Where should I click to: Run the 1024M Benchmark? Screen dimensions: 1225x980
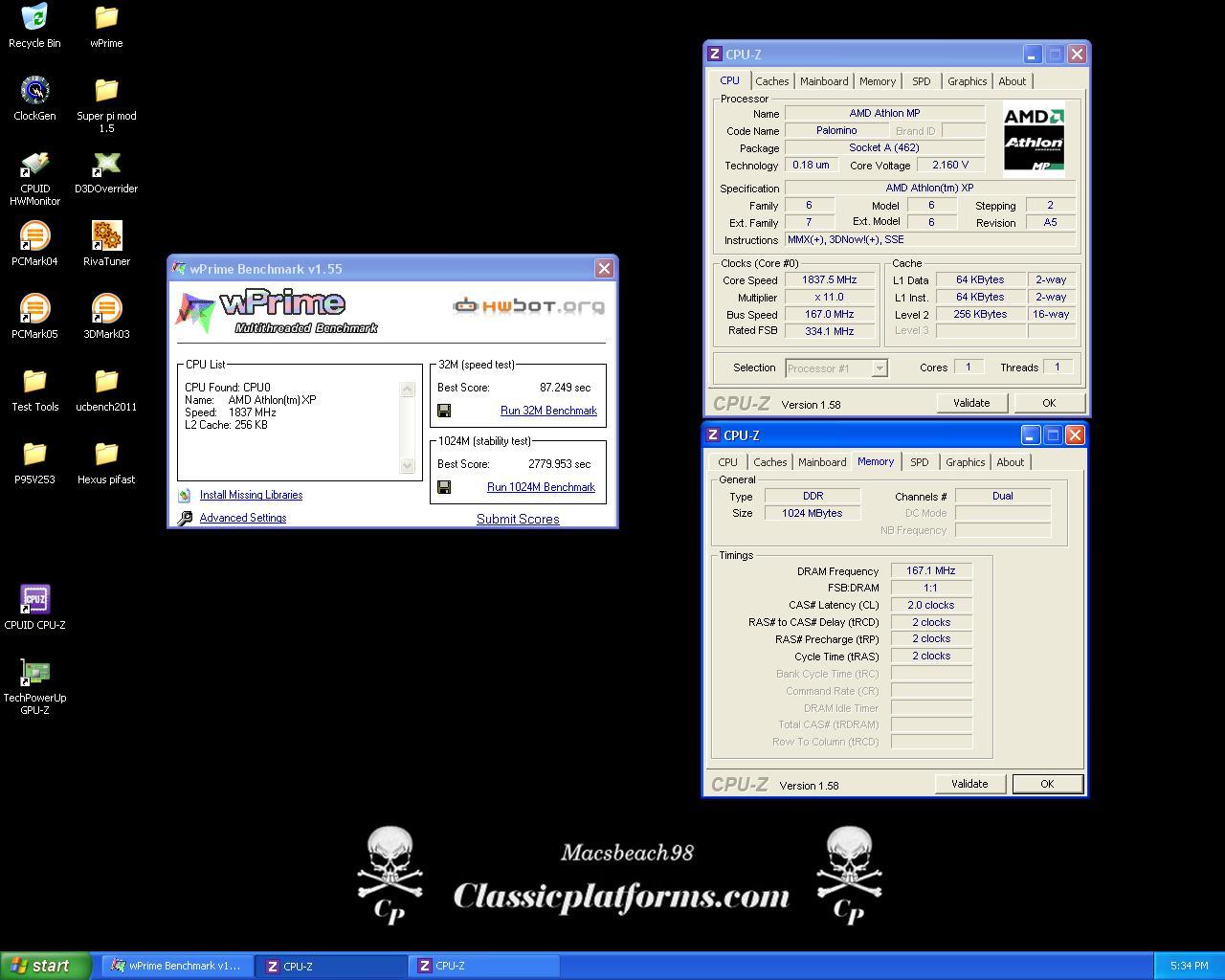pos(541,487)
